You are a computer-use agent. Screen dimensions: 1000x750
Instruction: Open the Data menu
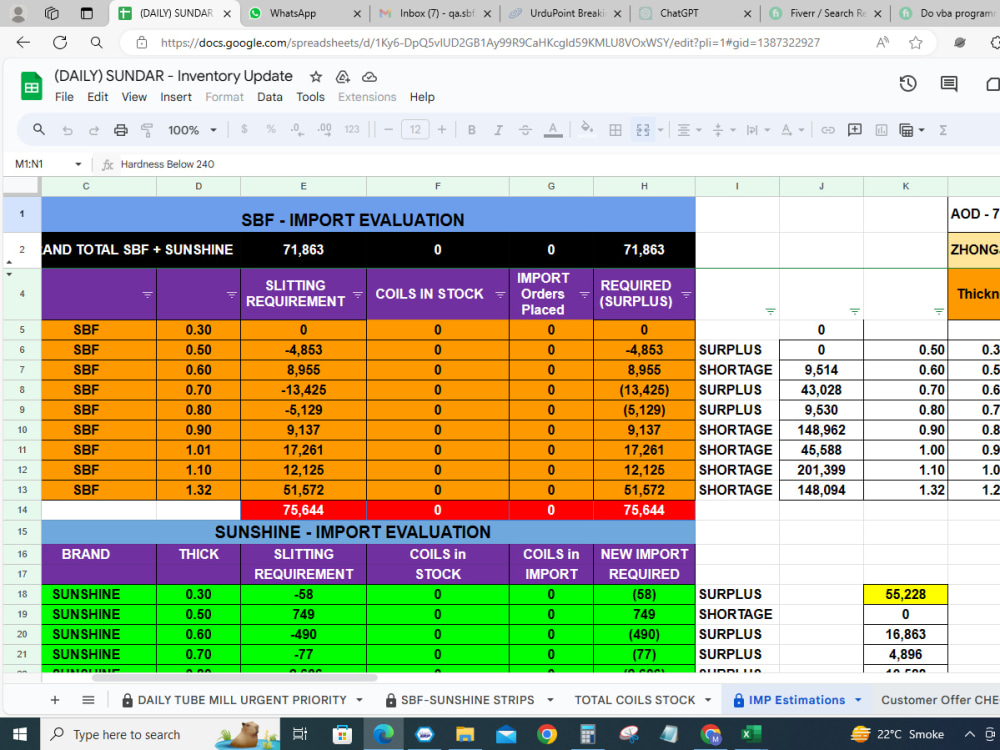click(269, 97)
